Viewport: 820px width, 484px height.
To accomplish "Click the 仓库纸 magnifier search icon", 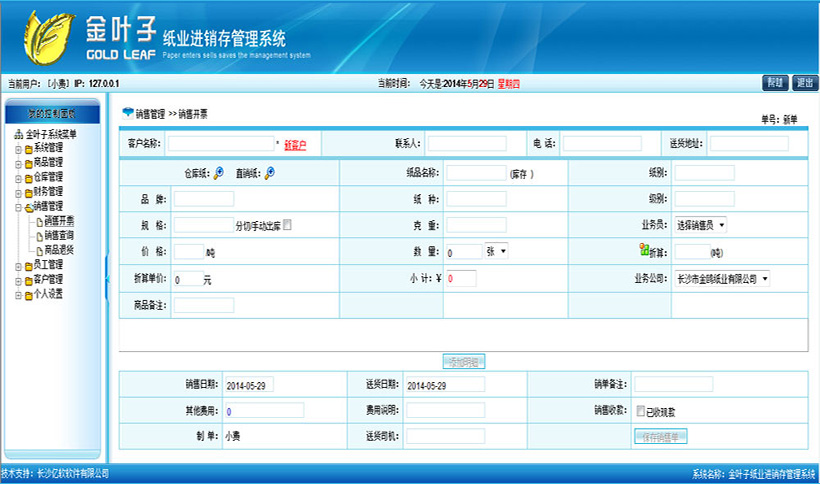I will click(x=219, y=172).
